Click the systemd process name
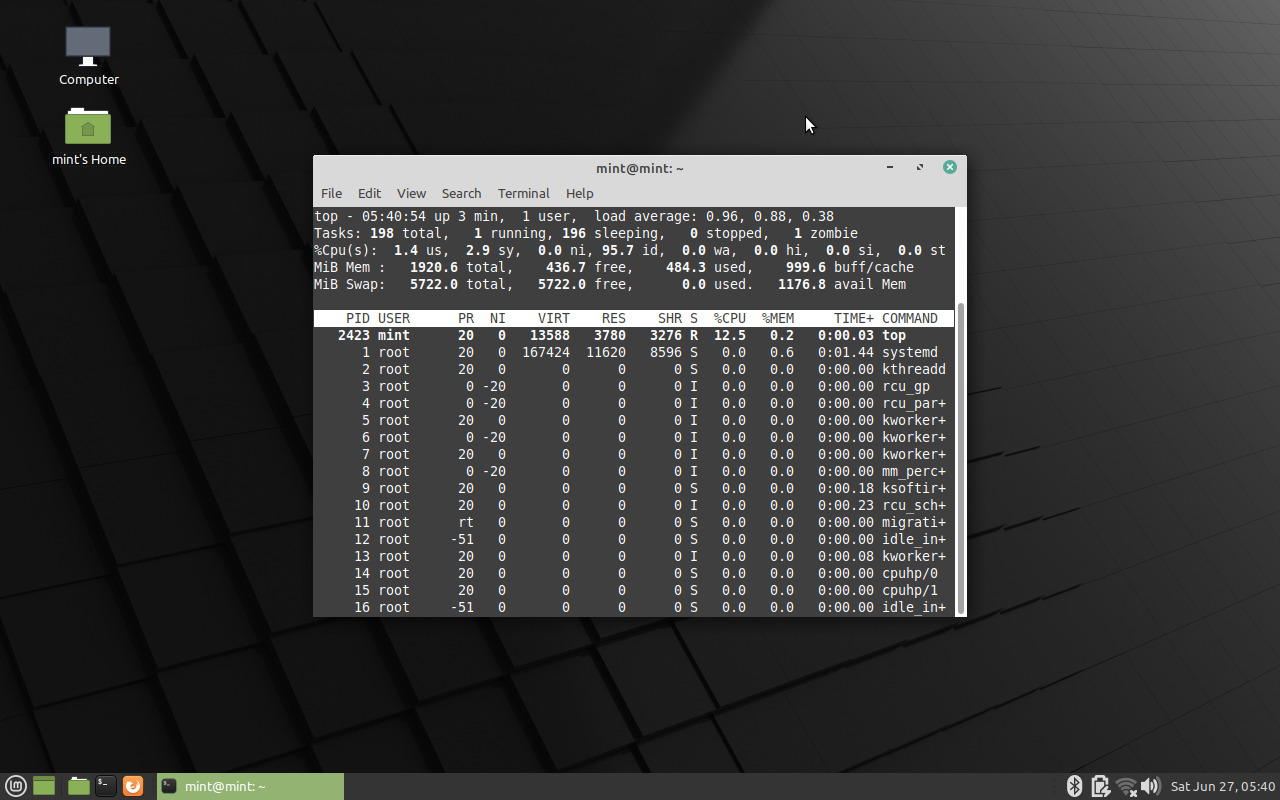1280x800 pixels. pyautogui.click(x=910, y=352)
